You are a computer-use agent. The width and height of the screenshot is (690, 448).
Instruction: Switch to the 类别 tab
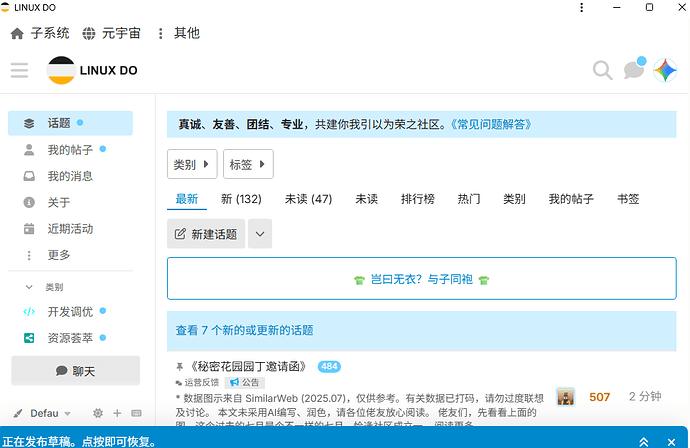coord(514,199)
